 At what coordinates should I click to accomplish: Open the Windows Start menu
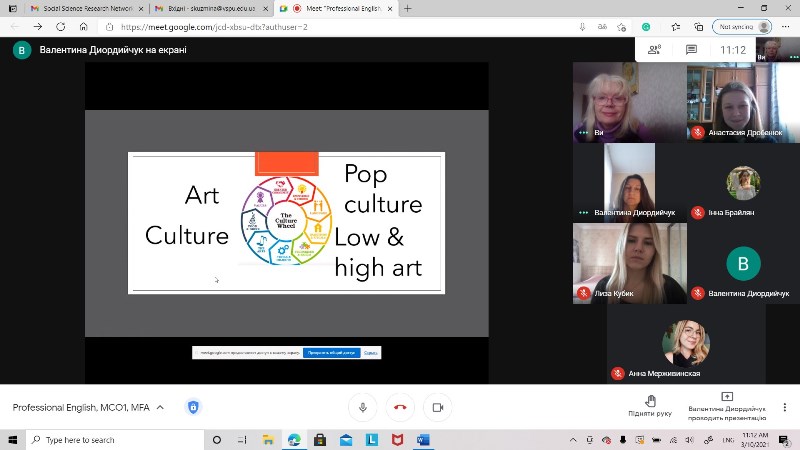(13, 440)
